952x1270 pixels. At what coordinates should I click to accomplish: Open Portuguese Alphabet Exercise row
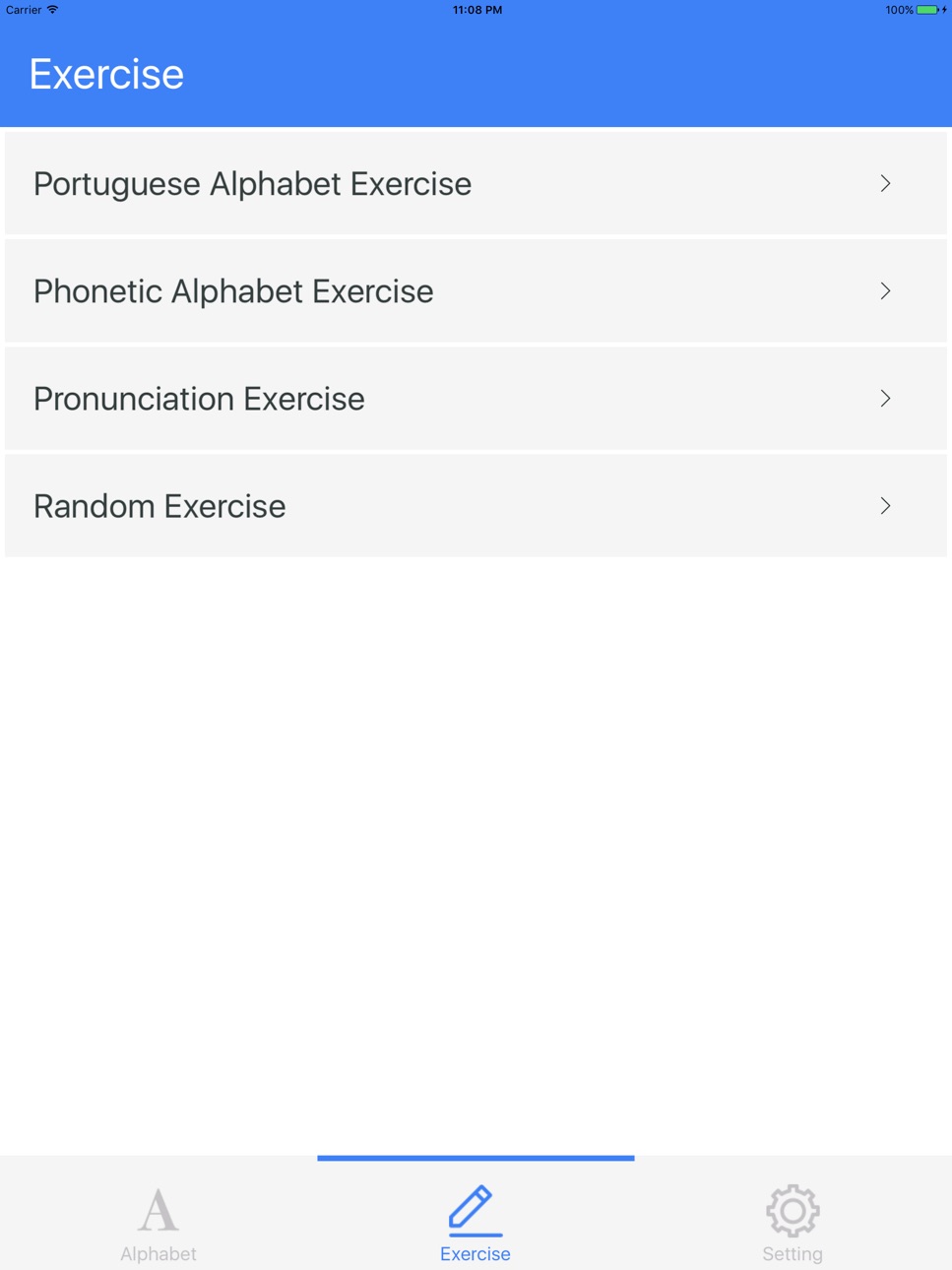[x=476, y=183]
